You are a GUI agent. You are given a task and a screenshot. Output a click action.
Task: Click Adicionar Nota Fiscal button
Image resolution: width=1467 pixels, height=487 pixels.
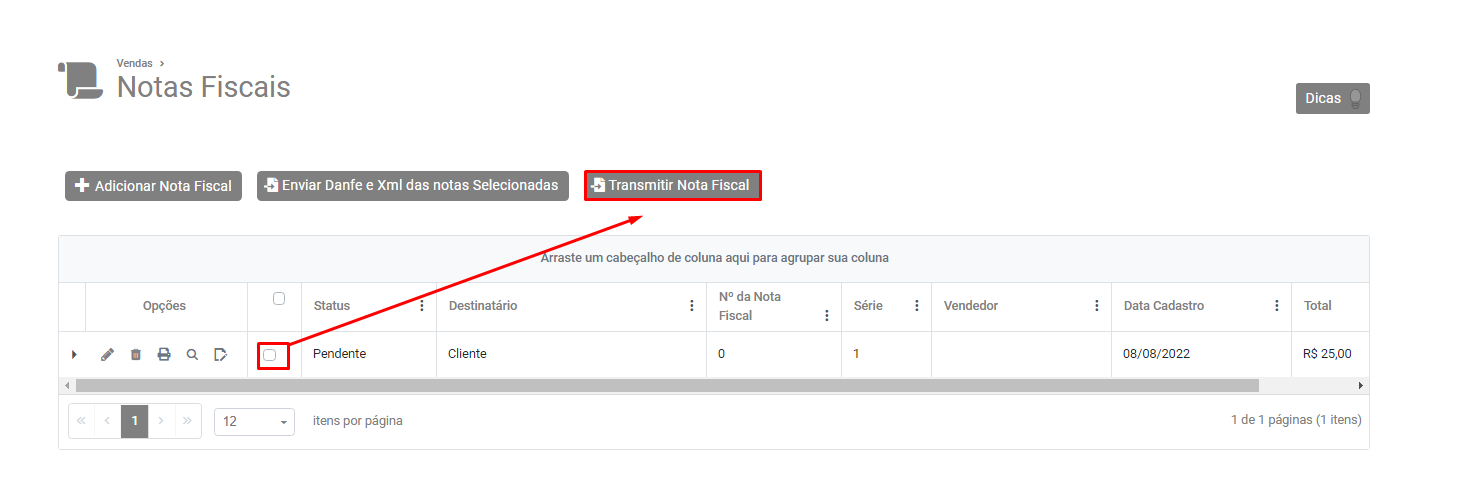coord(153,186)
